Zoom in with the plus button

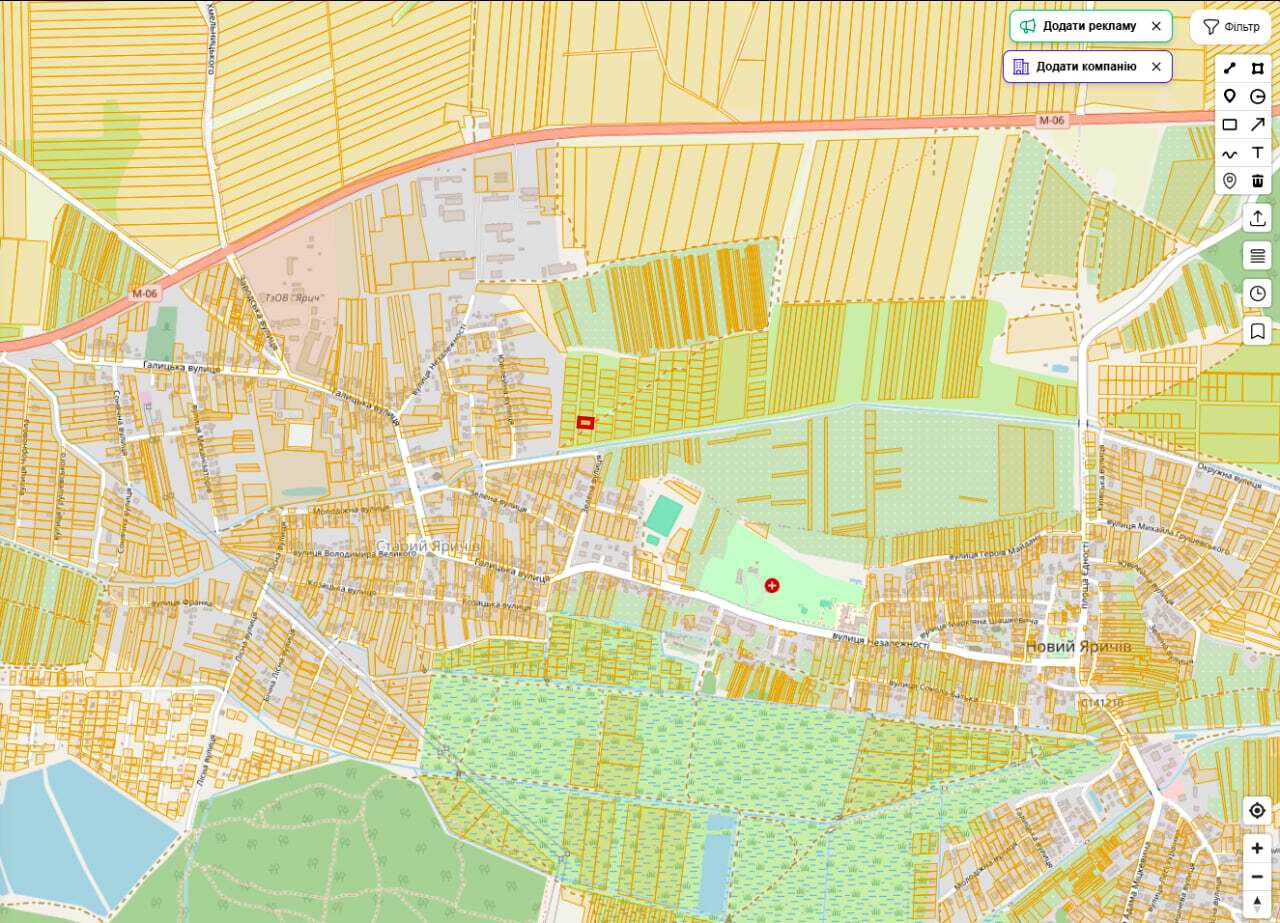1257,848
